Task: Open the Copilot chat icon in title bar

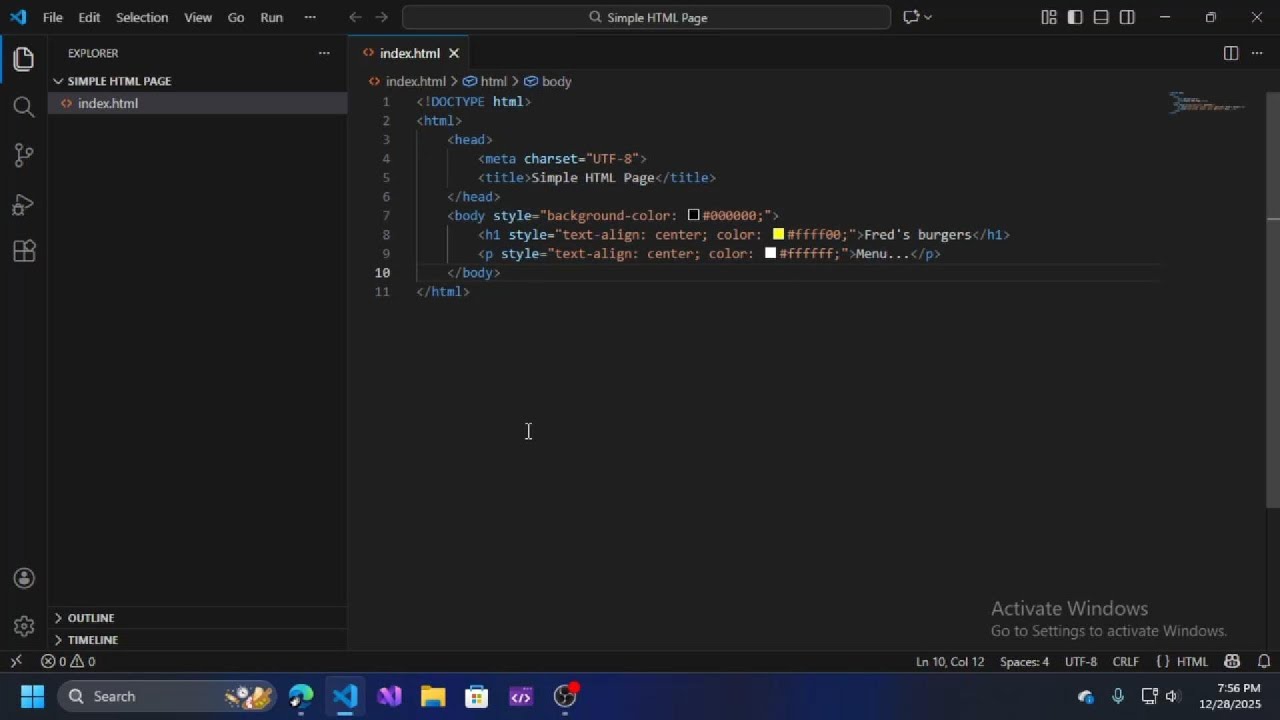Action: tap(911, 17)
